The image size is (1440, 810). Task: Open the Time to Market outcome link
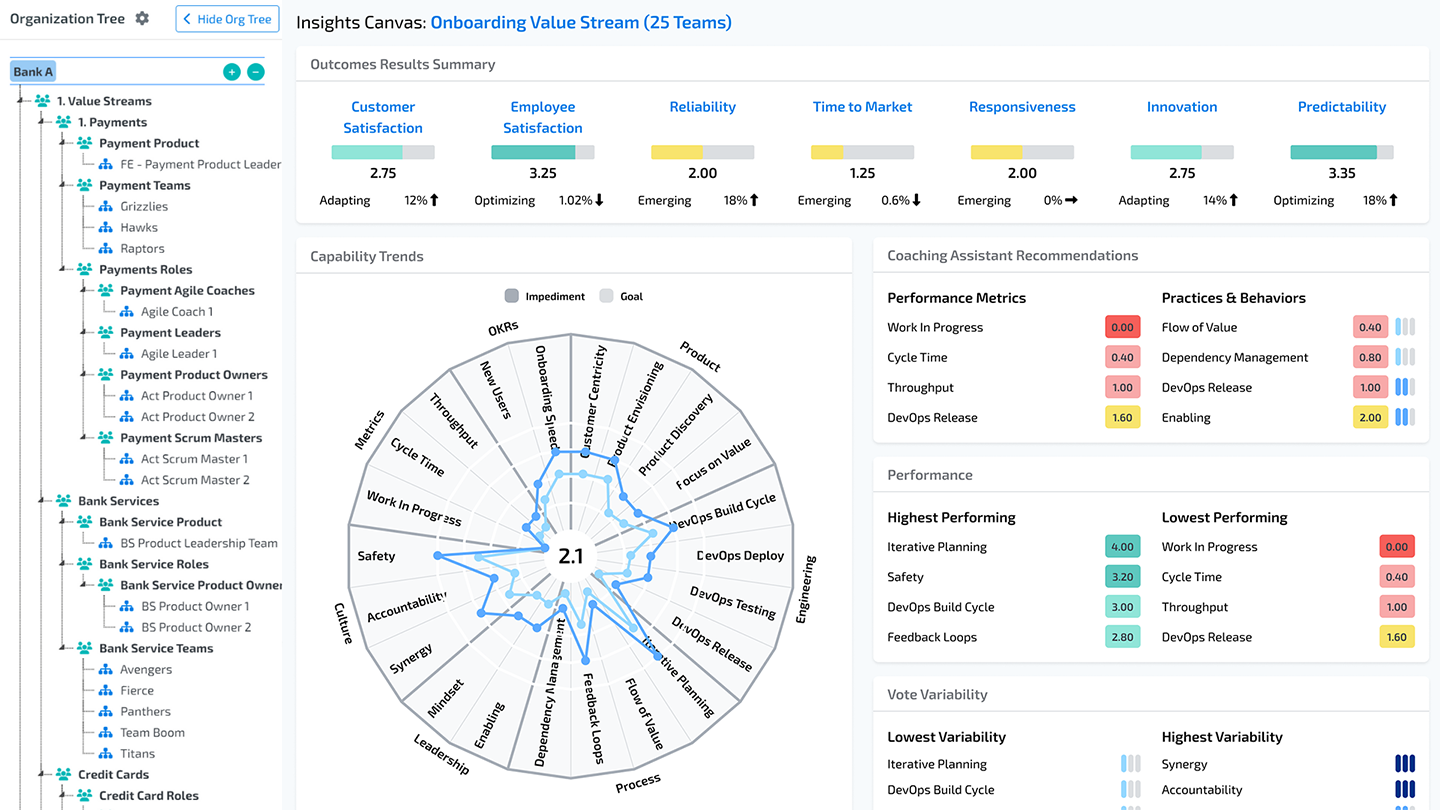(862, 107)
